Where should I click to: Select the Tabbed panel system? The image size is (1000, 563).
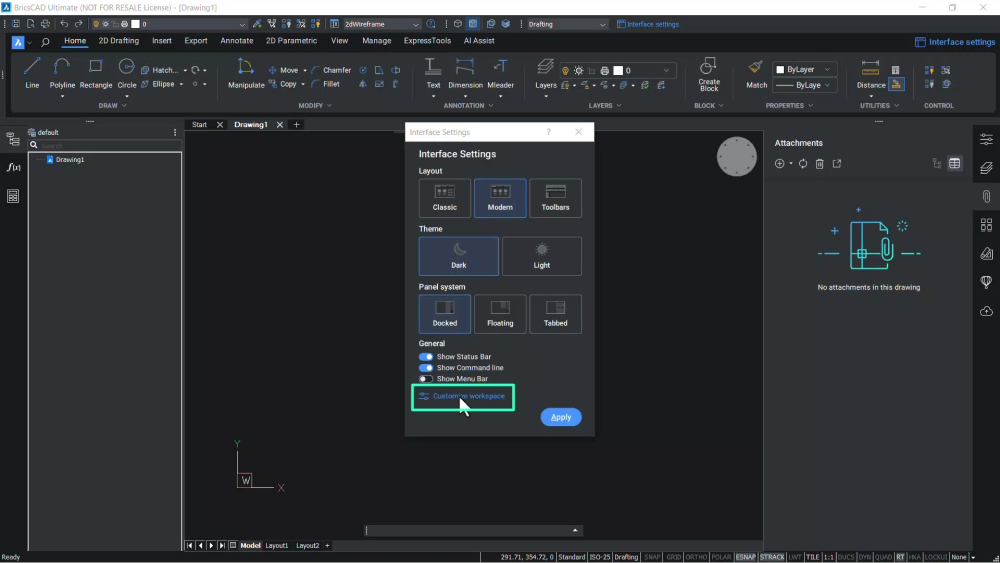[555, 314]
